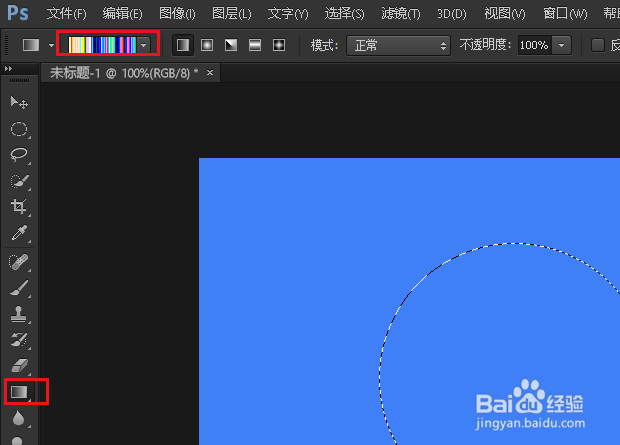The image size is (620, 445).
Task: Select the Crop tool
Action: point(19,206)
